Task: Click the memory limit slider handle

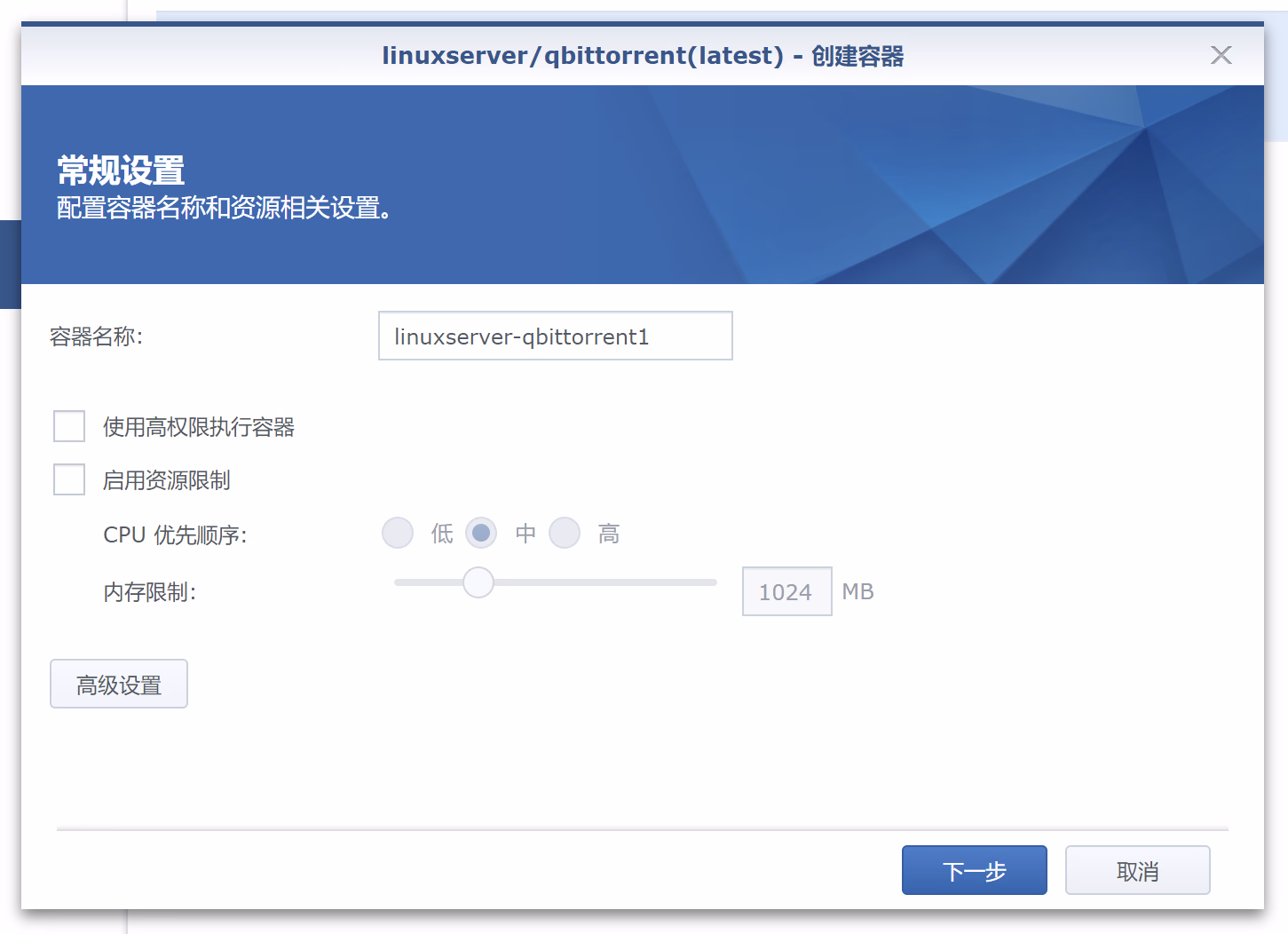Action: (x=478, y=582)
